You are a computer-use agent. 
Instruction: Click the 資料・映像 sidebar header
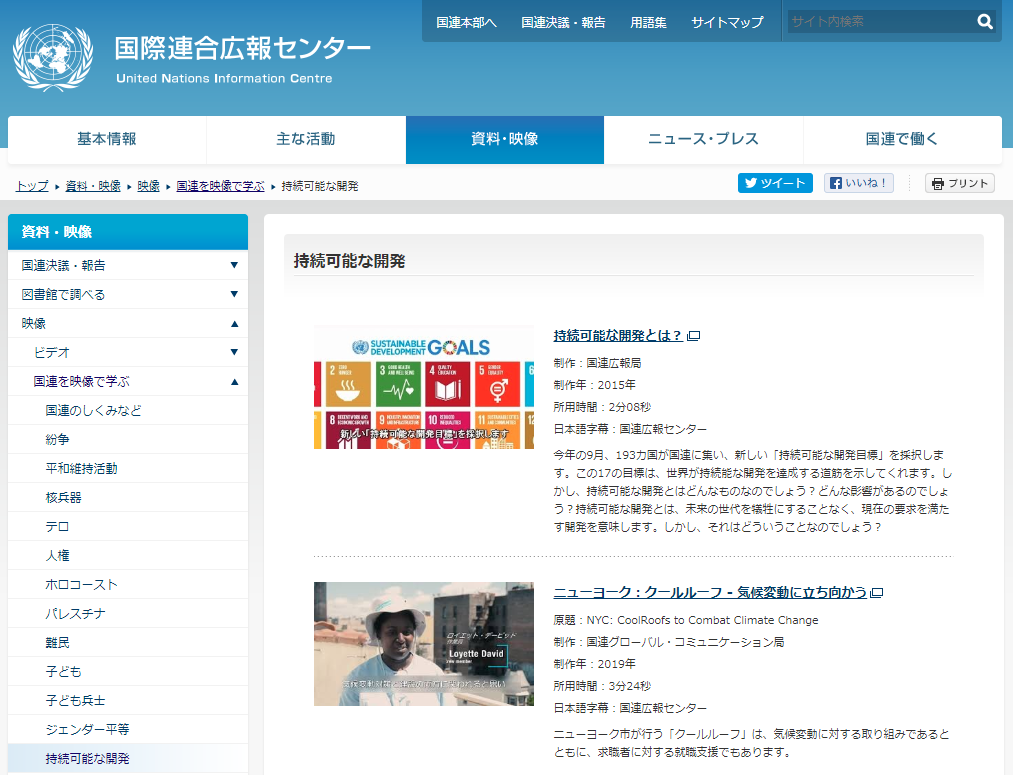[x=128, y=232]
